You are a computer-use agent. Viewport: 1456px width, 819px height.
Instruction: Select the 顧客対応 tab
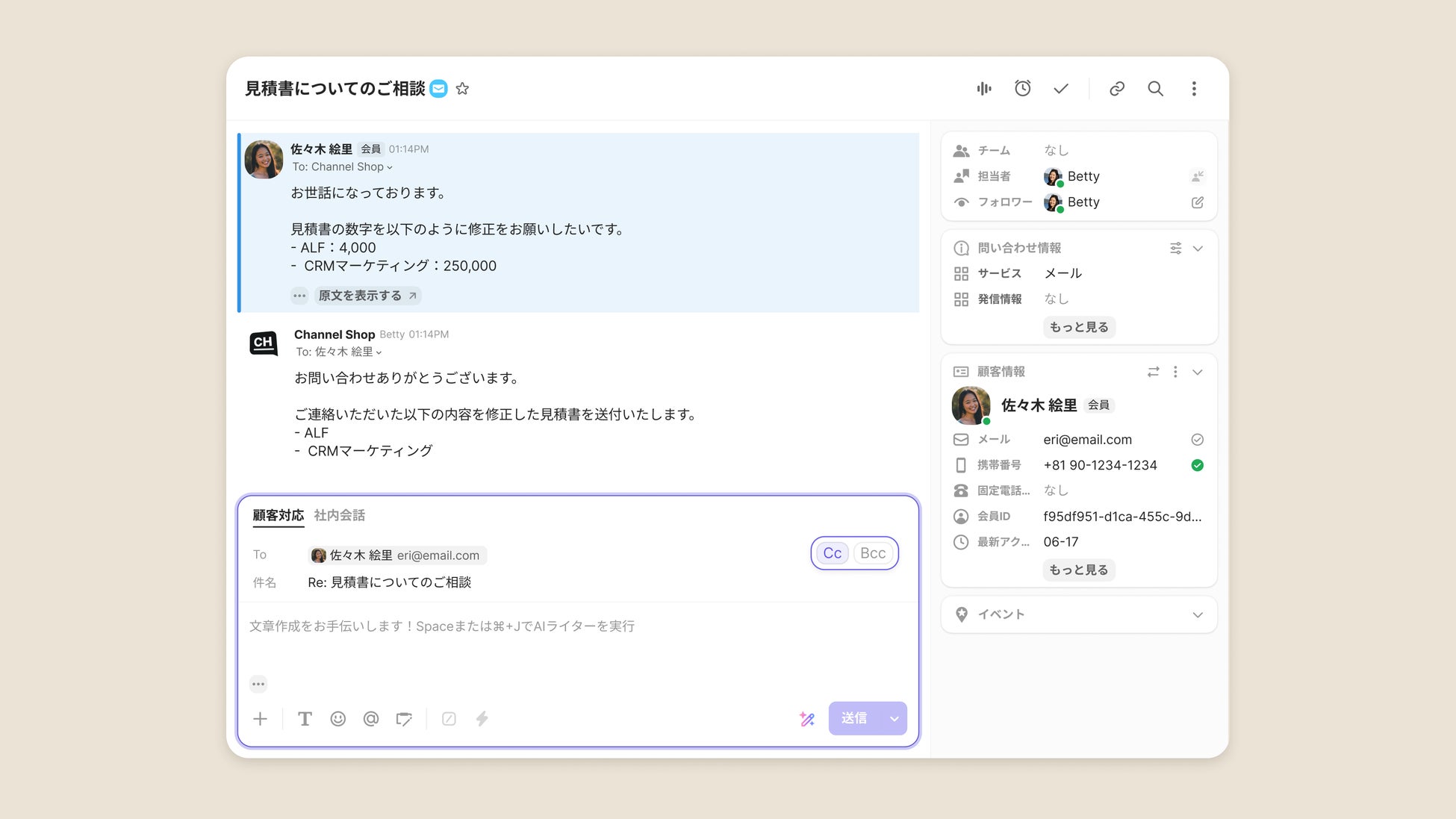(278, 515)
